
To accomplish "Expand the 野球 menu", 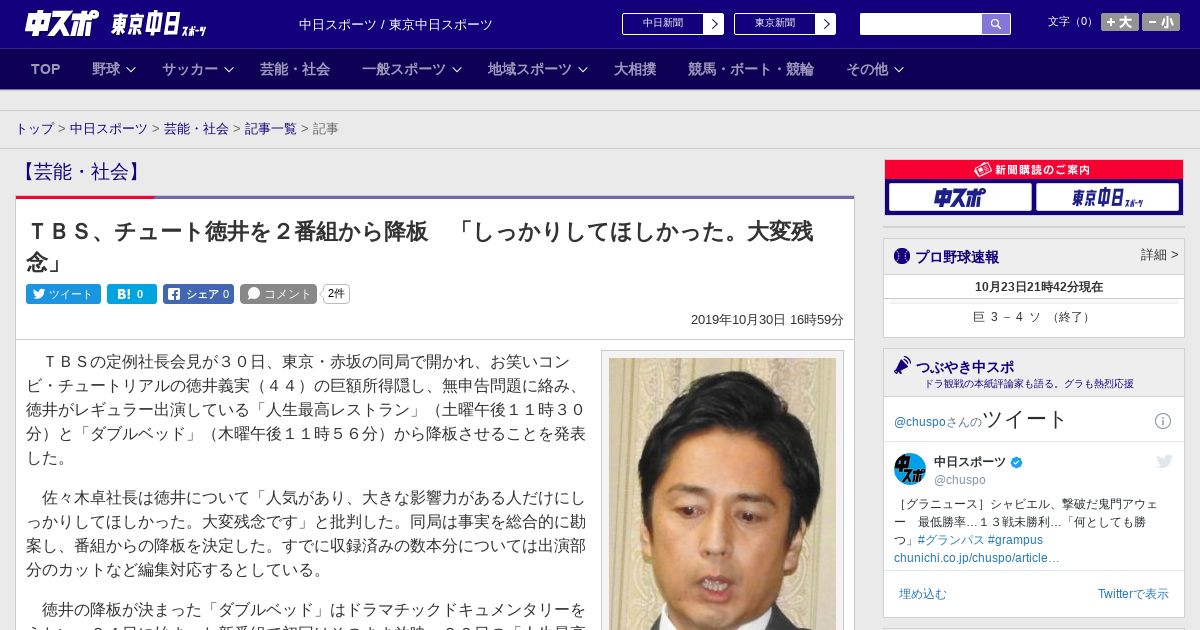I will (116, 69).
